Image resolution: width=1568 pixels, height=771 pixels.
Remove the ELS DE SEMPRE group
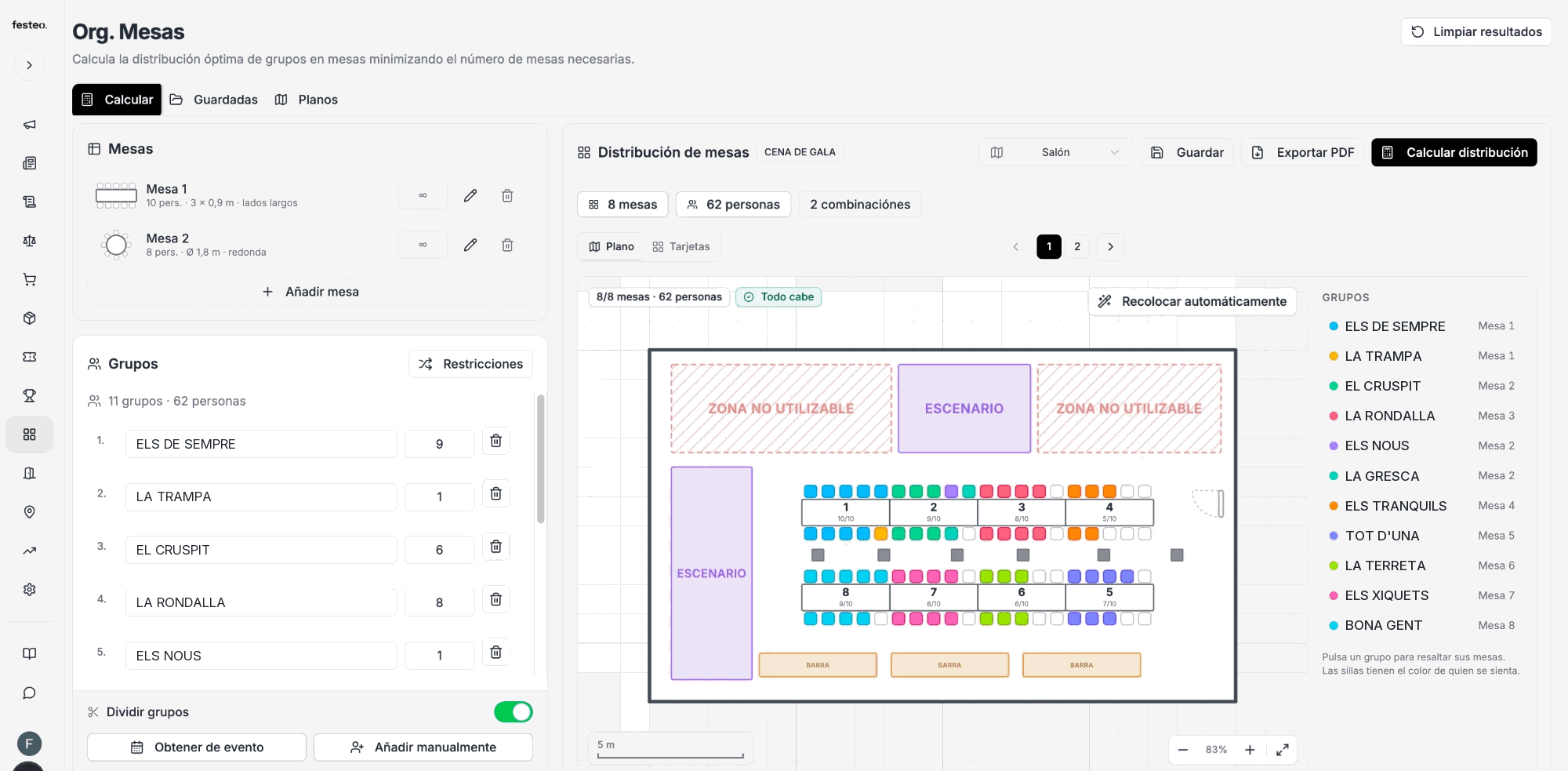click(x=495, y=441)
